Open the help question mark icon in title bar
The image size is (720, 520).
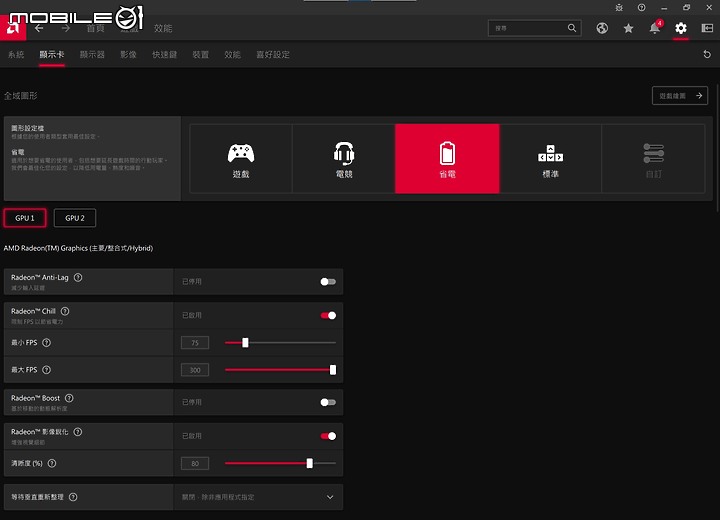click(x=641, y=7)
